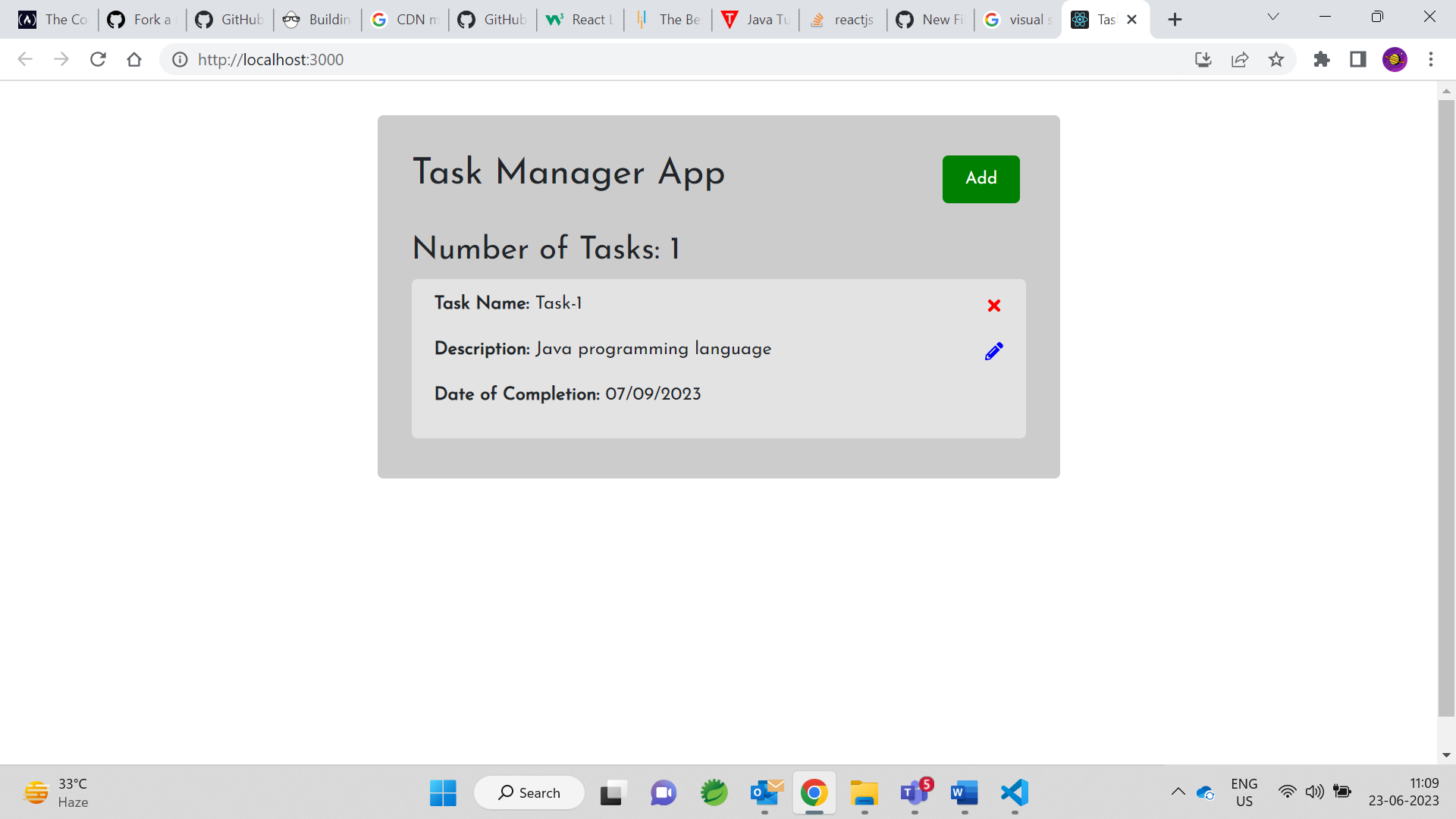This screenshot has height=819, width=1456.
Task: Open the side panel icon
Action: click(1357, 59)
